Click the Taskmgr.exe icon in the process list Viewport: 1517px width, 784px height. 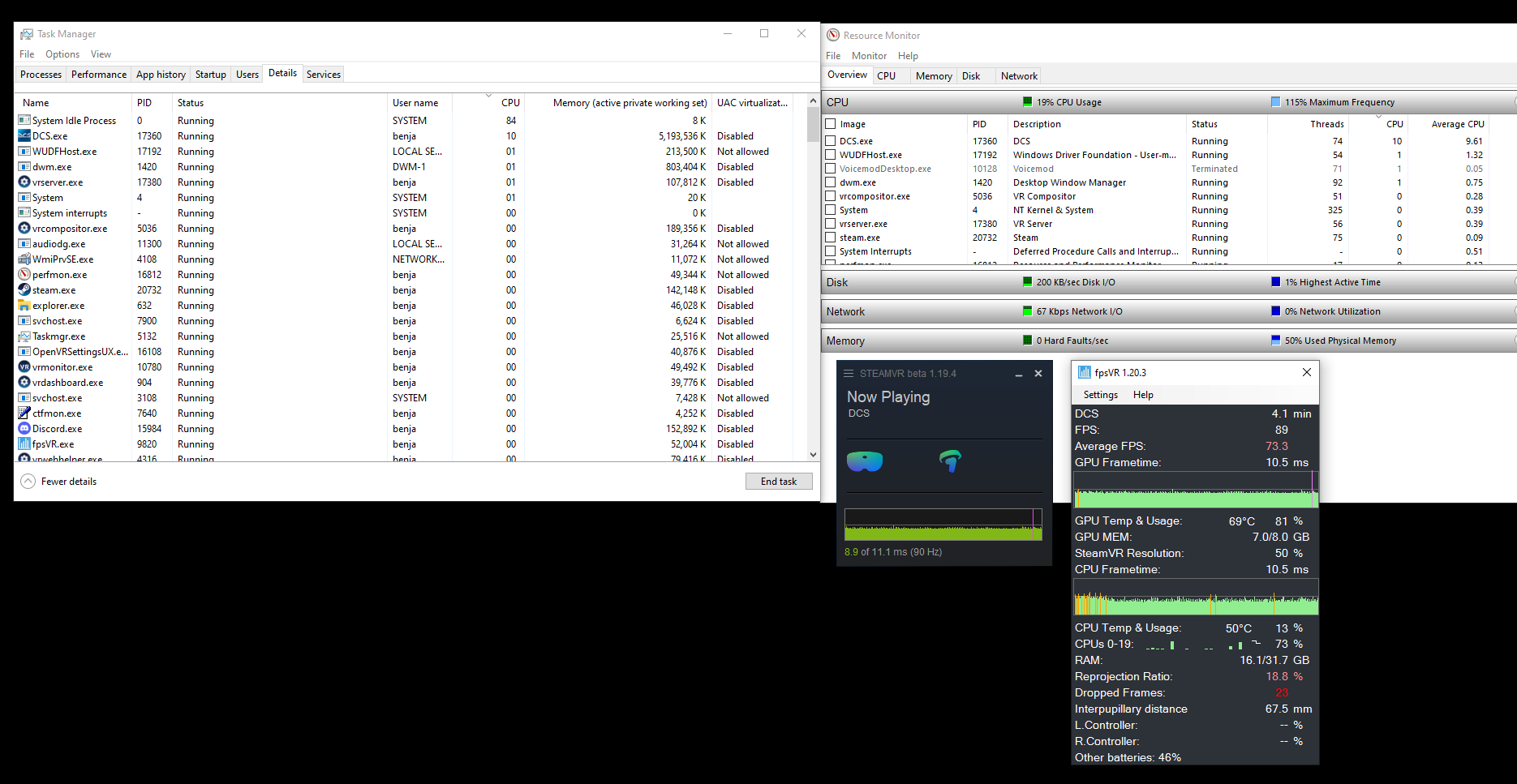click(x=24, y=336)
